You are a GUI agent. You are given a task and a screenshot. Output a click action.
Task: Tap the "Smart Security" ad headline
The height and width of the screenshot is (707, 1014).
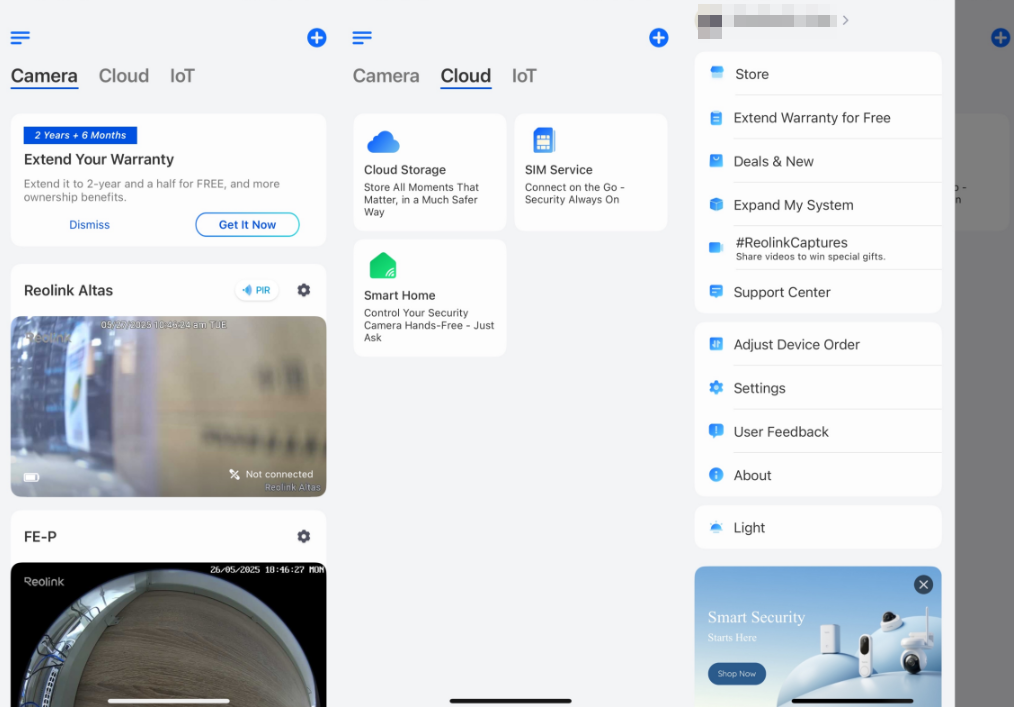756,617
